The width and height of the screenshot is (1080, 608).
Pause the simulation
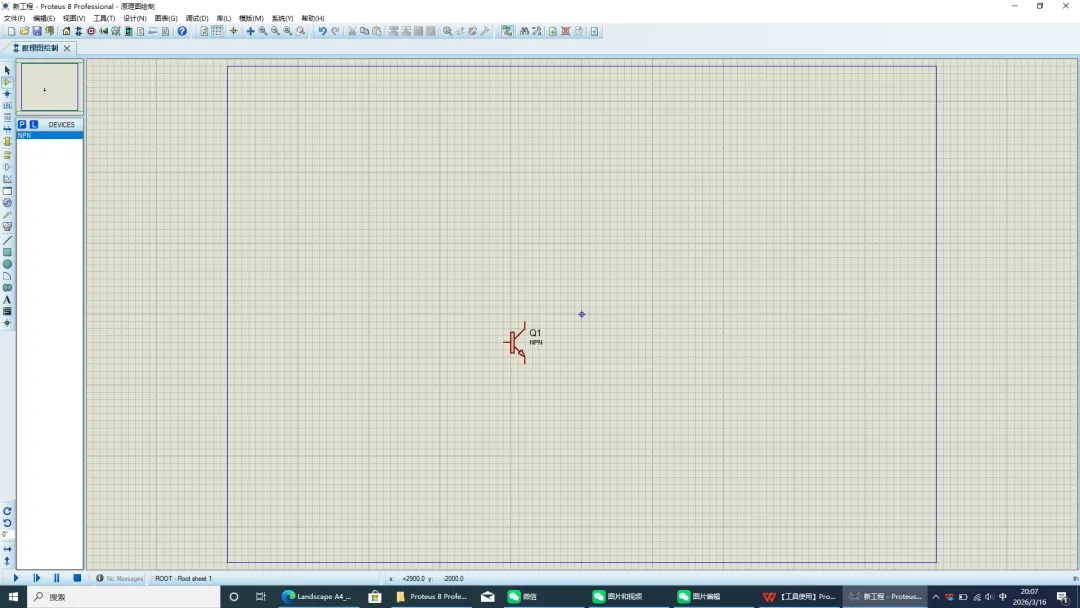tap(56, 578)
